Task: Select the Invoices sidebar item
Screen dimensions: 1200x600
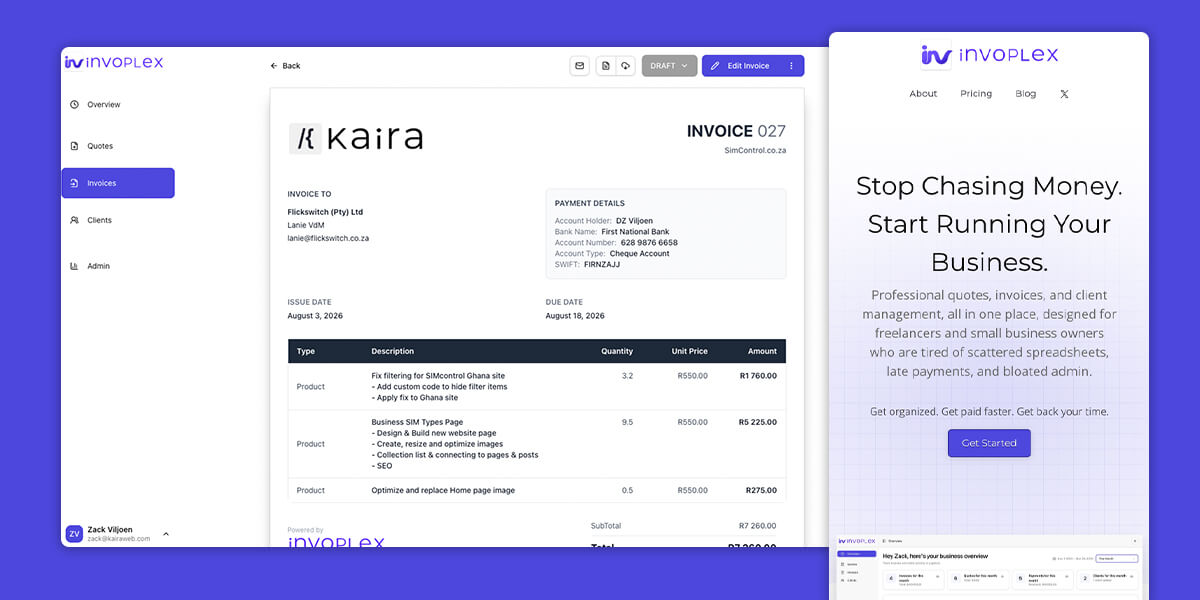Action: tap(118, 183)
